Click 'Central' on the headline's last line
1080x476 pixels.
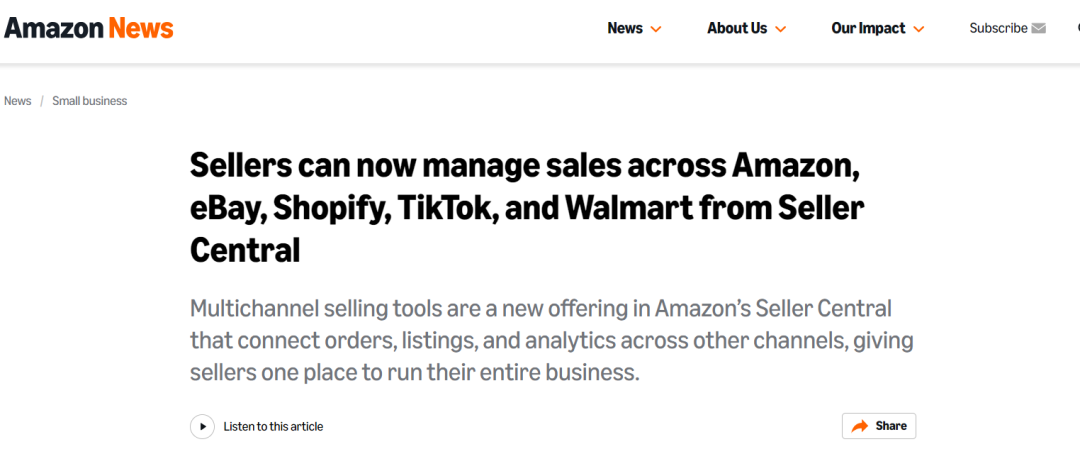pyautogui.click(x=245, y=251)
